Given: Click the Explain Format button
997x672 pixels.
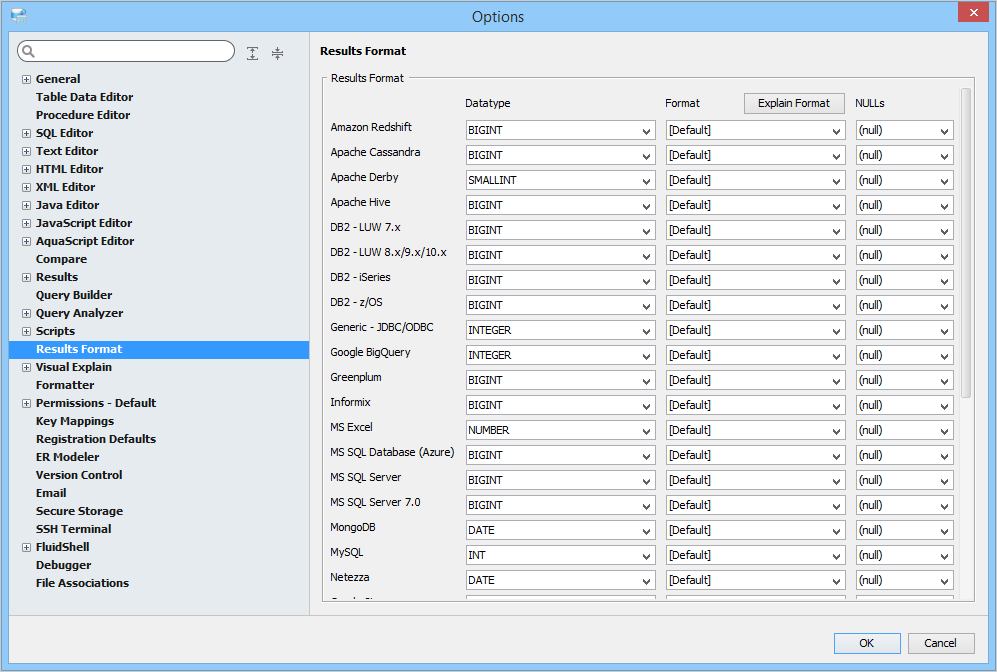Looking at the screenshot, I should (x=794, y=103).
